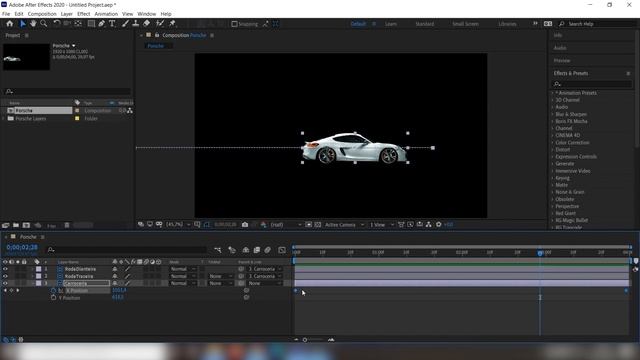Open the Composition menu
This screenshot has height=360, width=640.
[42, 14]
